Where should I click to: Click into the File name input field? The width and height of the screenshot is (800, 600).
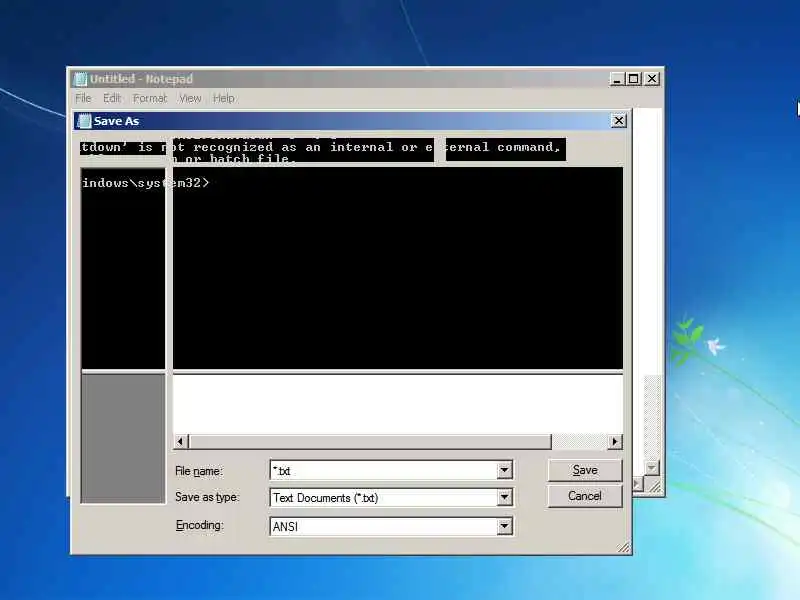pos(384,470)
